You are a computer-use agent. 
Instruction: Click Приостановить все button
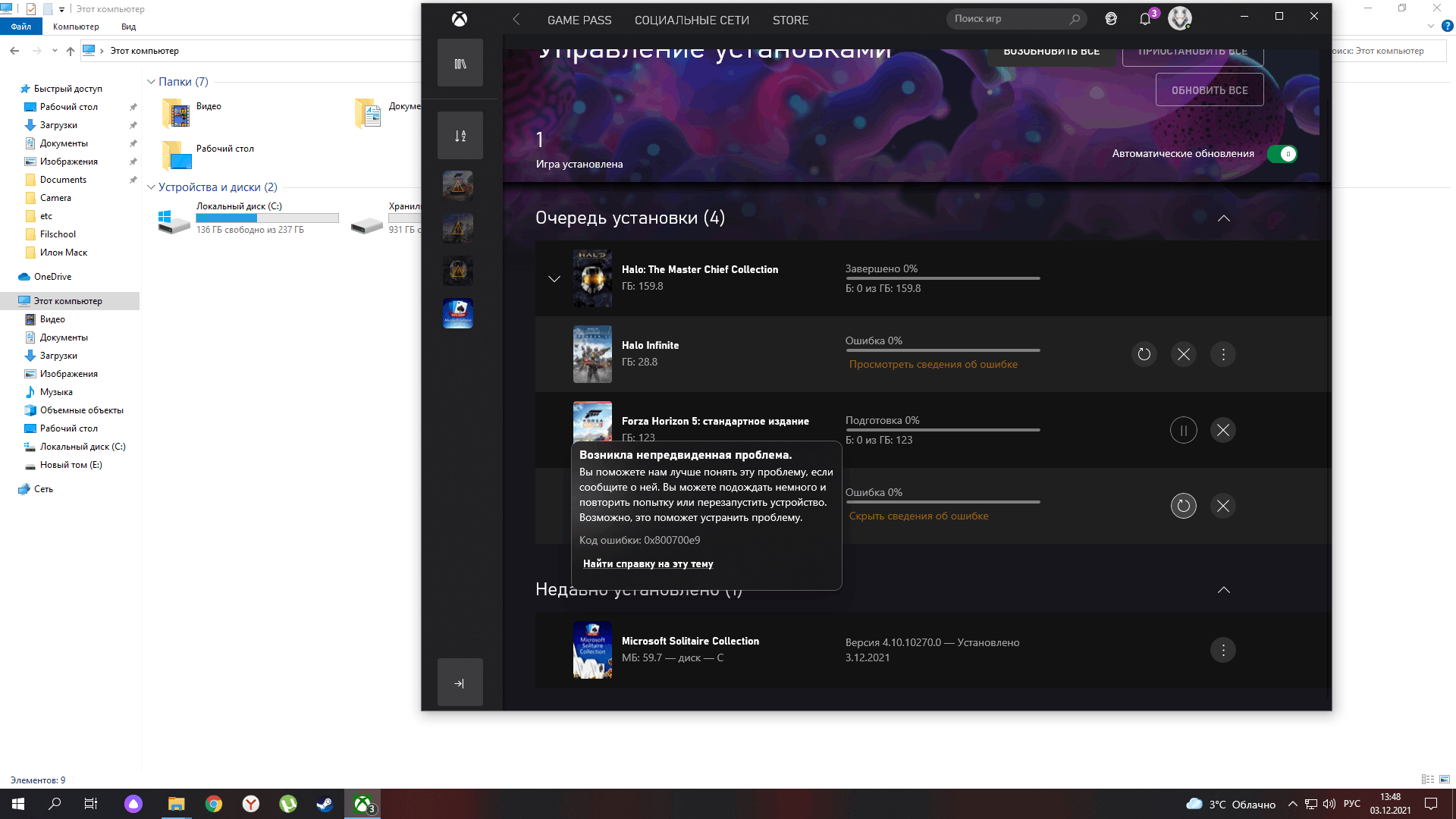(x=1193, y=55)
